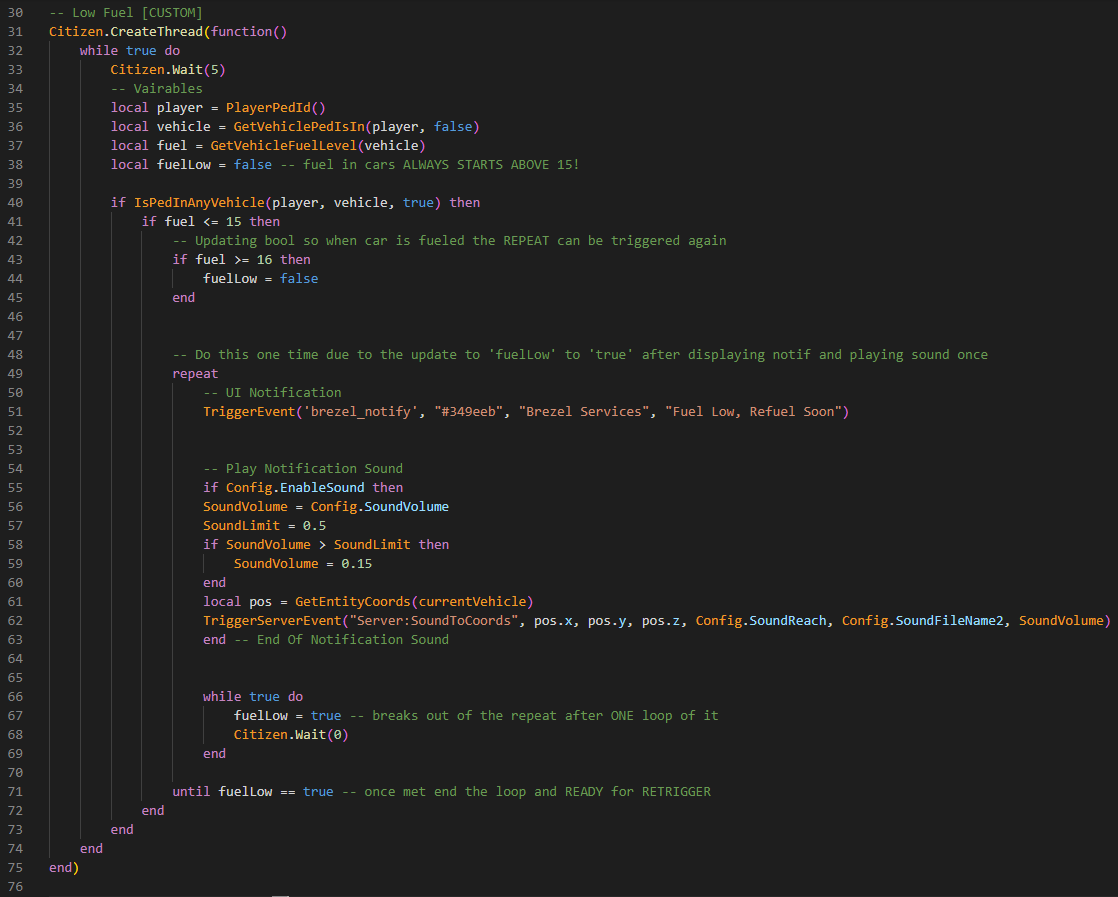
Task: Place cursor on Citizen.CreateThread call
Action: [x=126, y=32]
